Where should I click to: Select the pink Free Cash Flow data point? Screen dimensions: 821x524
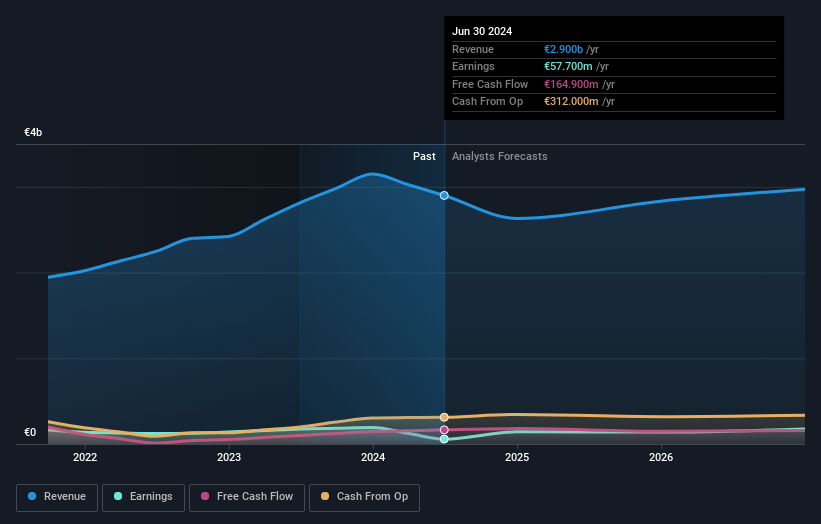point(444,430)
